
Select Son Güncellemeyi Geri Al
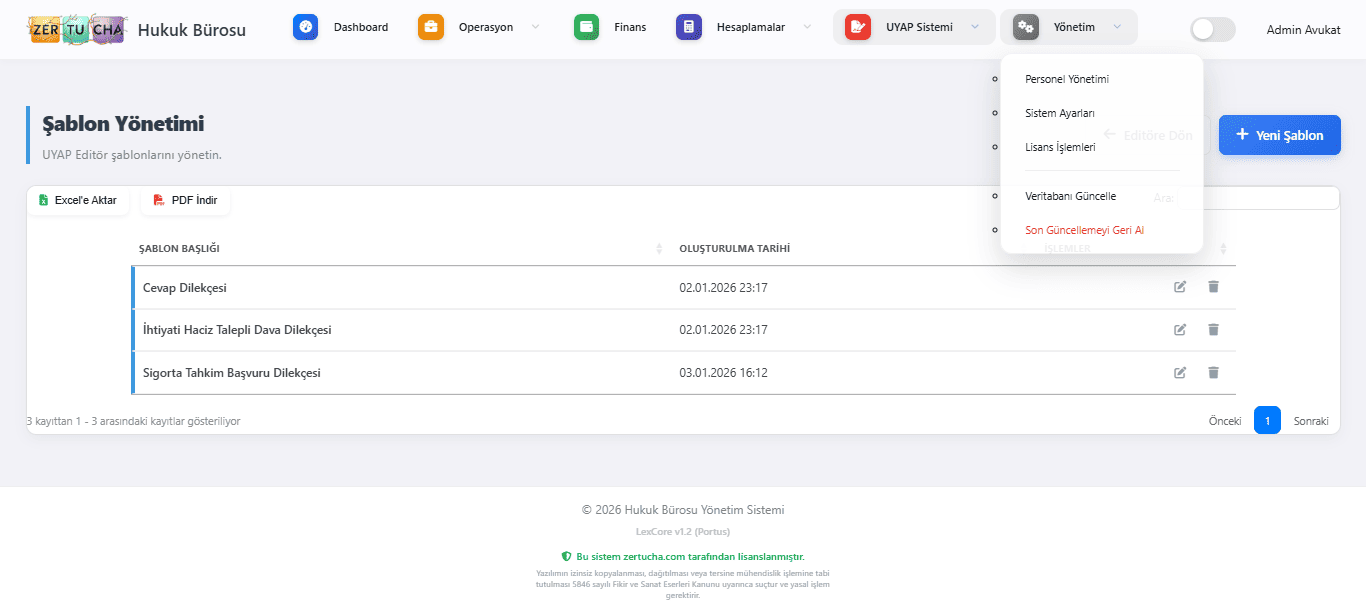[x=1084, y=230]
